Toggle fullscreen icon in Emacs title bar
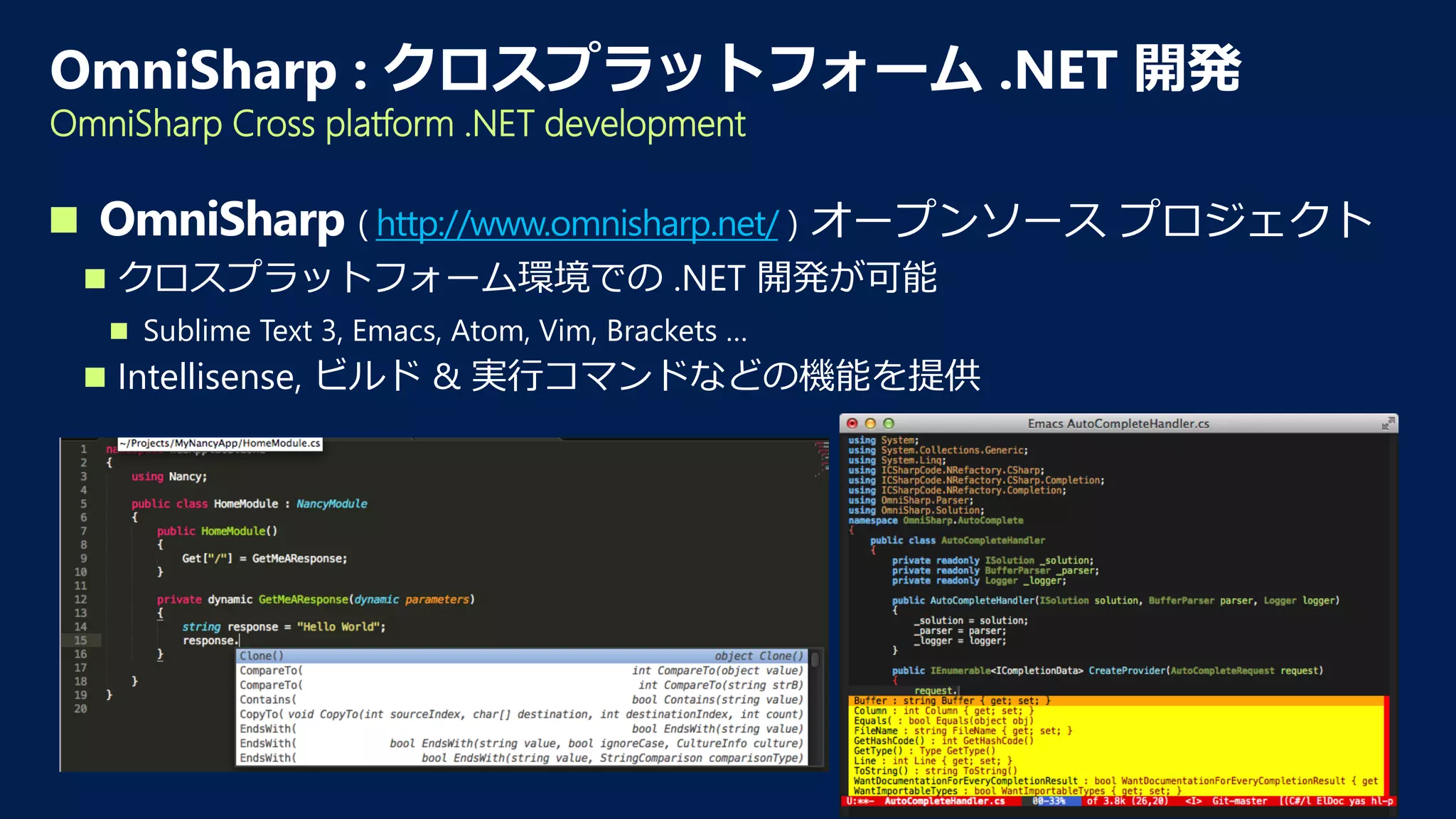This screenshot has height=819, width=1456. coord(1388,424)
